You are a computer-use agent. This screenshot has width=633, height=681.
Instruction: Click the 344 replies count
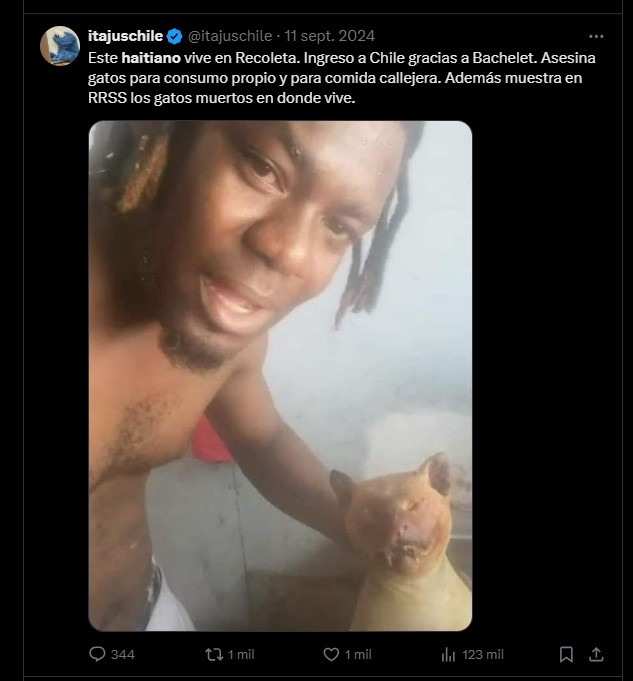click(x=123, y=655)
